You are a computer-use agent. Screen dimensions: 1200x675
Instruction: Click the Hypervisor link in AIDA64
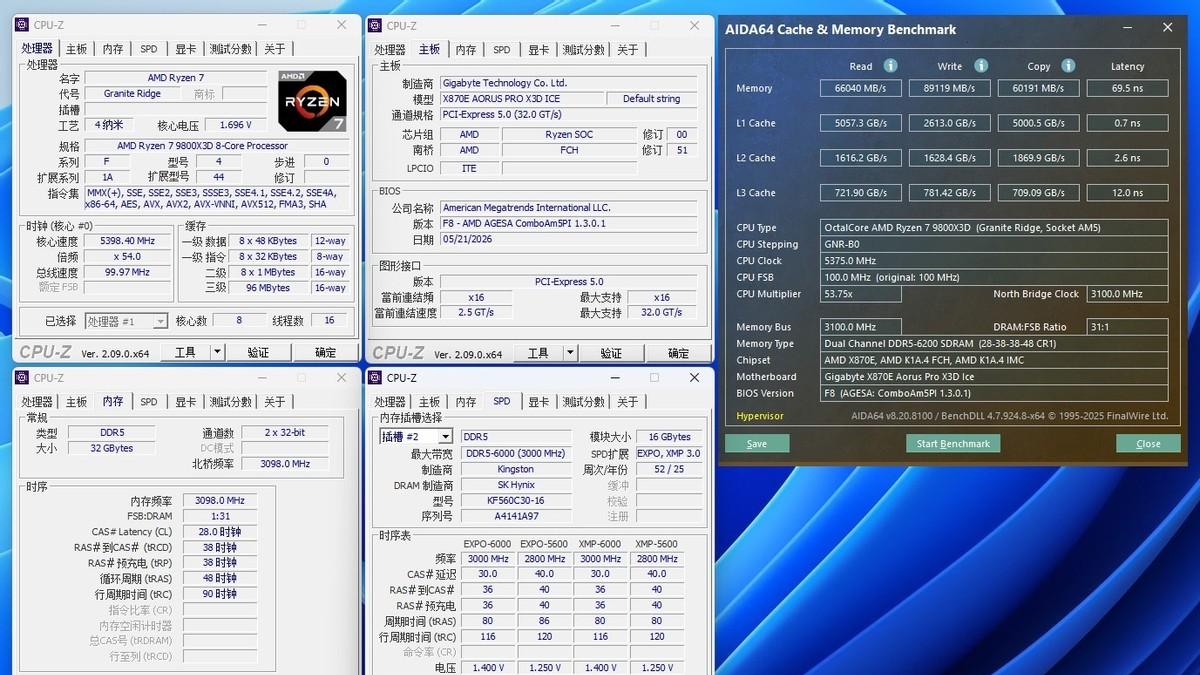(760, 416)
